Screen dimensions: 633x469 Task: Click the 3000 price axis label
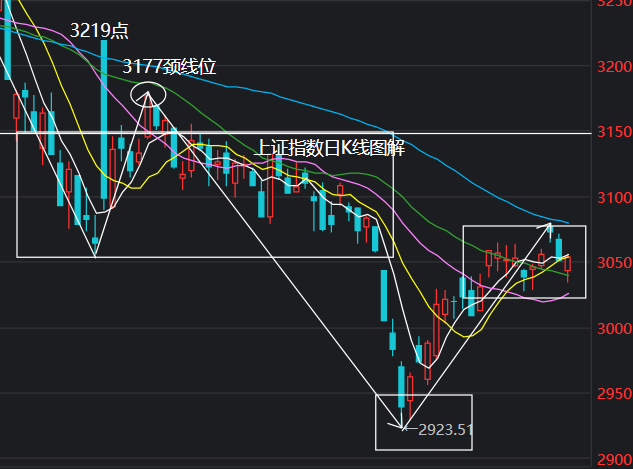(x=615, y=329)
